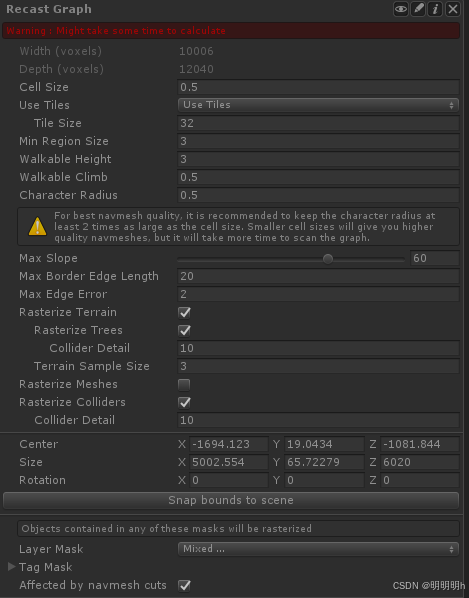Click the Rotation Y field
Screen dimensions: 469x598
[x=324, y=480]
